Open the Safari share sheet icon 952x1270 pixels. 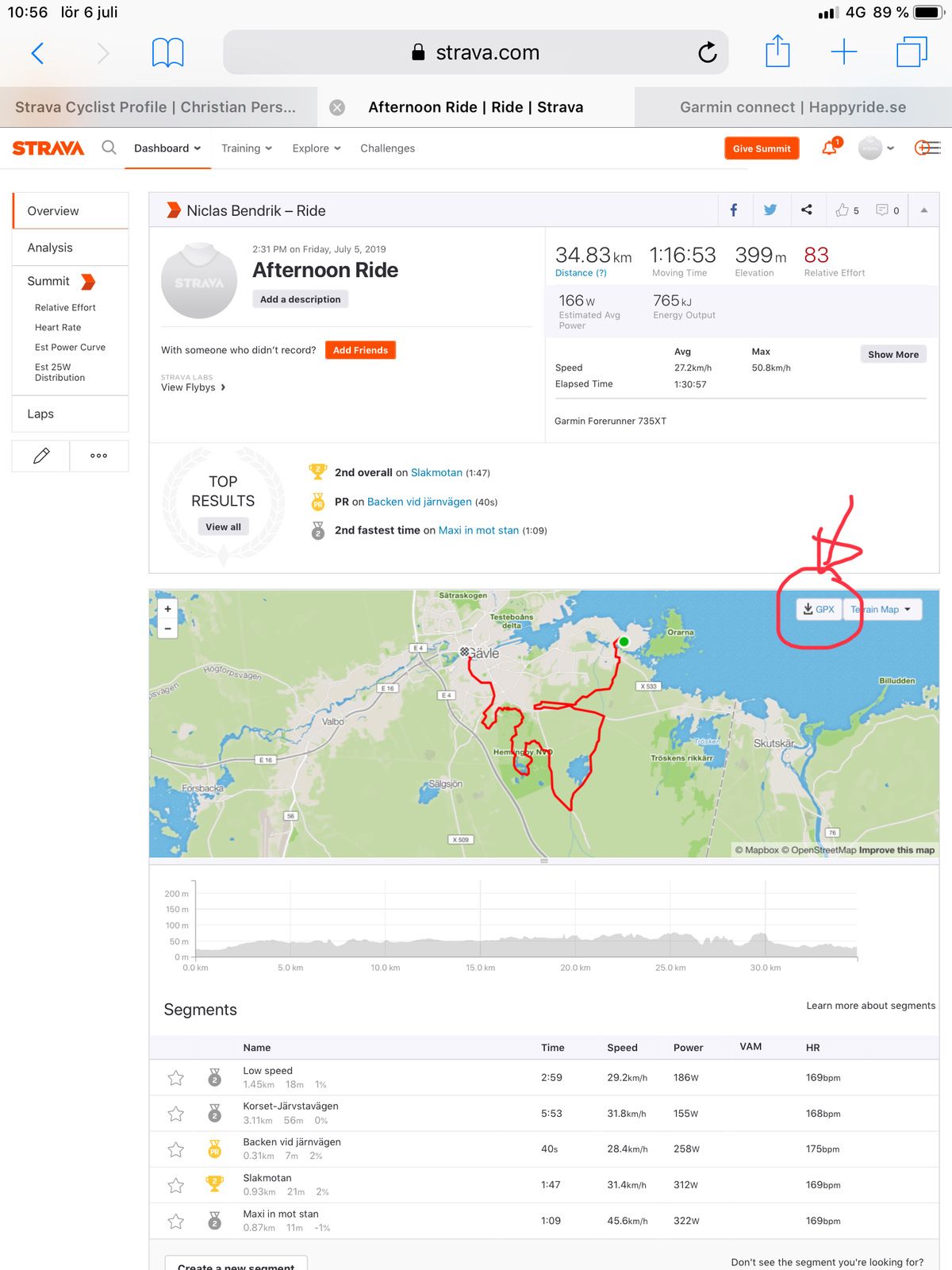click(777, 52)
